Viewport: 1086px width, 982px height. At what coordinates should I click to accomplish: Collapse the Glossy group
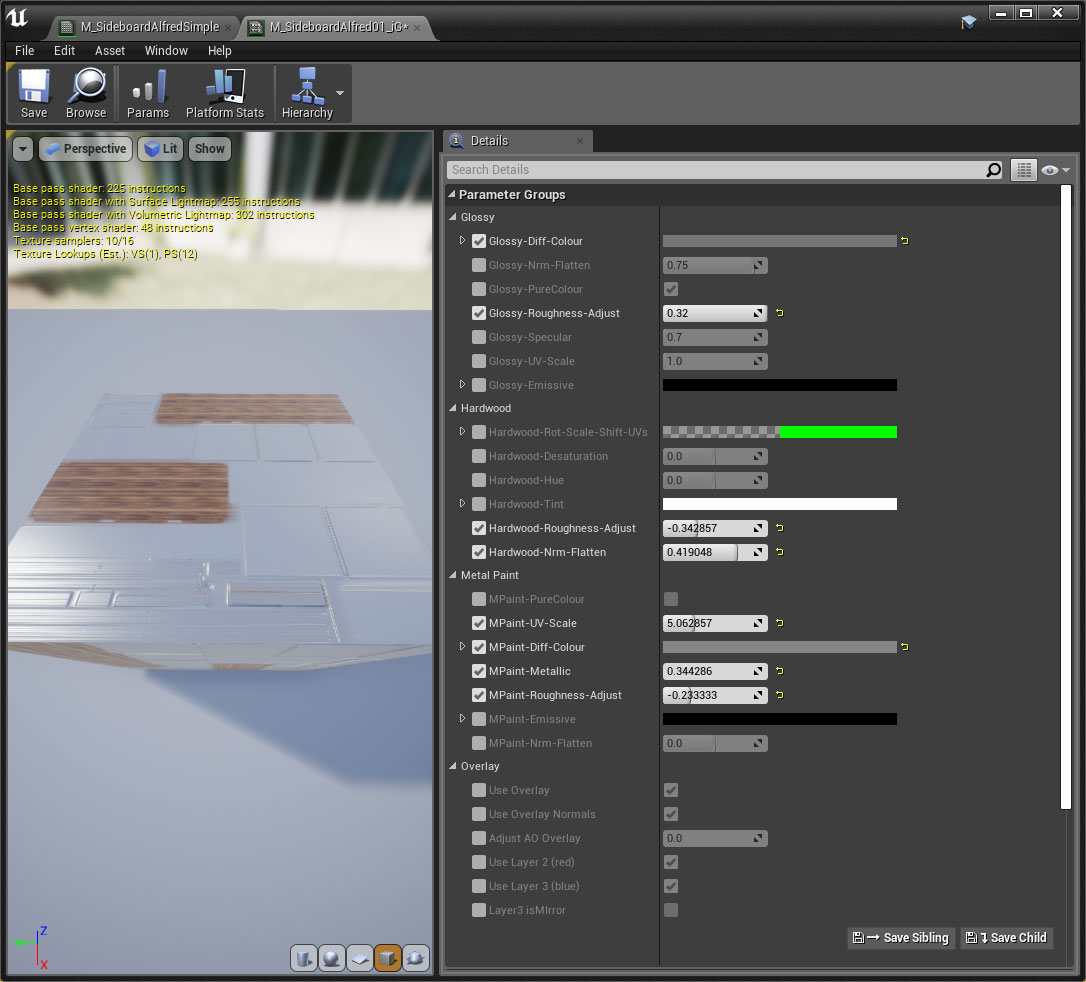click(453, 217)
